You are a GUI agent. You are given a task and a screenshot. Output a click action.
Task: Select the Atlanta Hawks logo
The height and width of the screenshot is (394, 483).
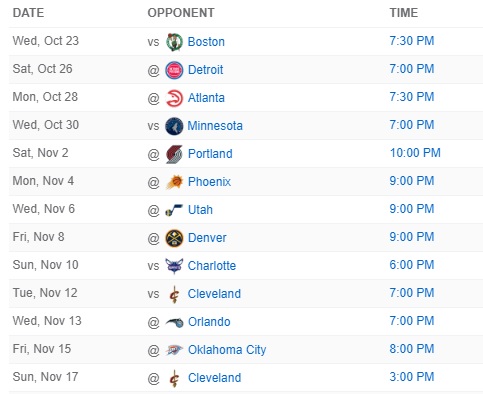click(x=174, y=98)
